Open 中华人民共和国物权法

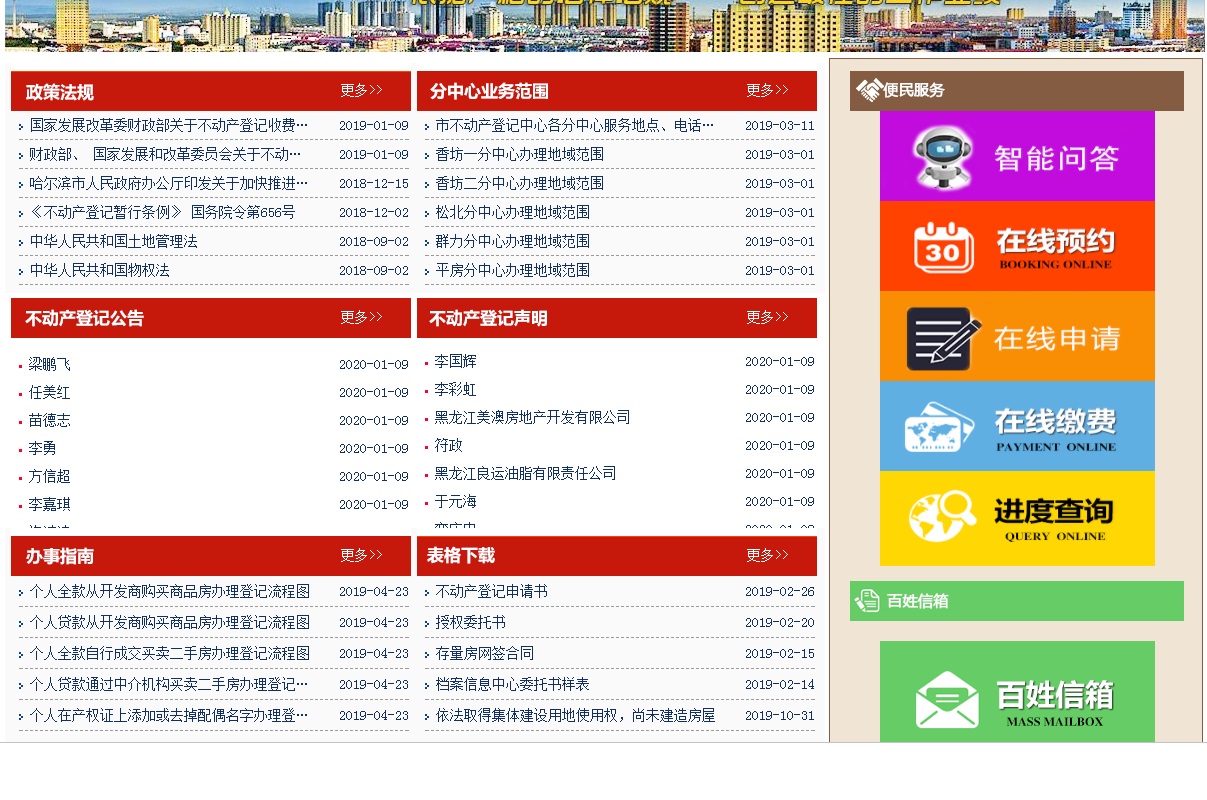coord(100,271)
